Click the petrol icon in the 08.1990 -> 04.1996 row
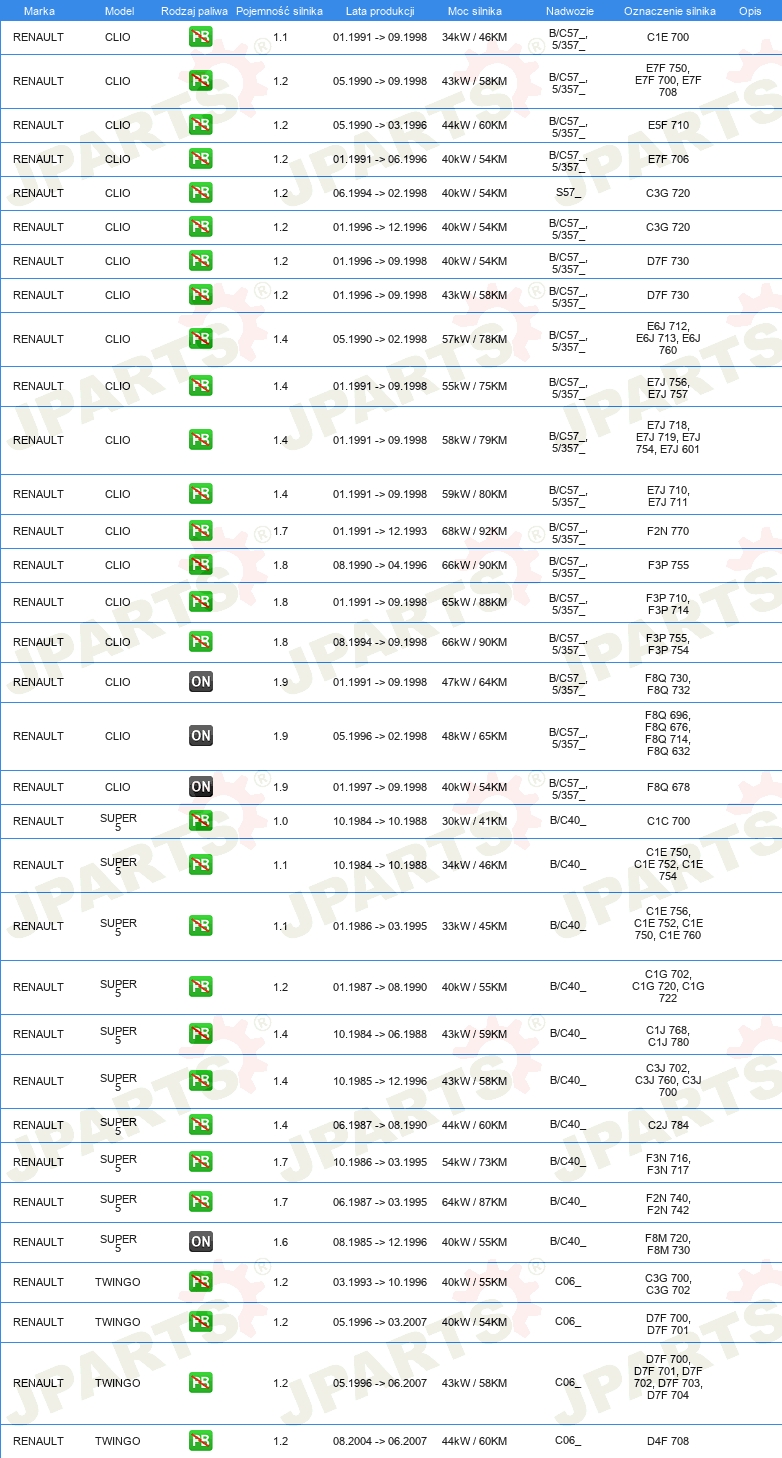This screenshot has height=1458, width=782. pos(201,565)
